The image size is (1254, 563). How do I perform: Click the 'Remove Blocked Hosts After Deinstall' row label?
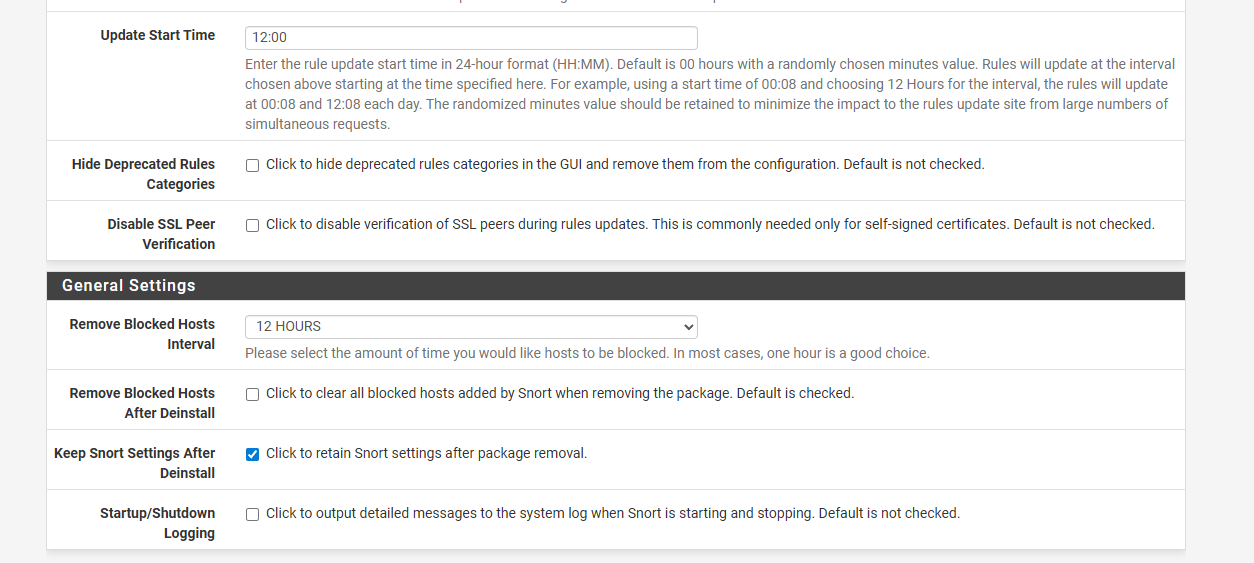click(x=142, y=403)
